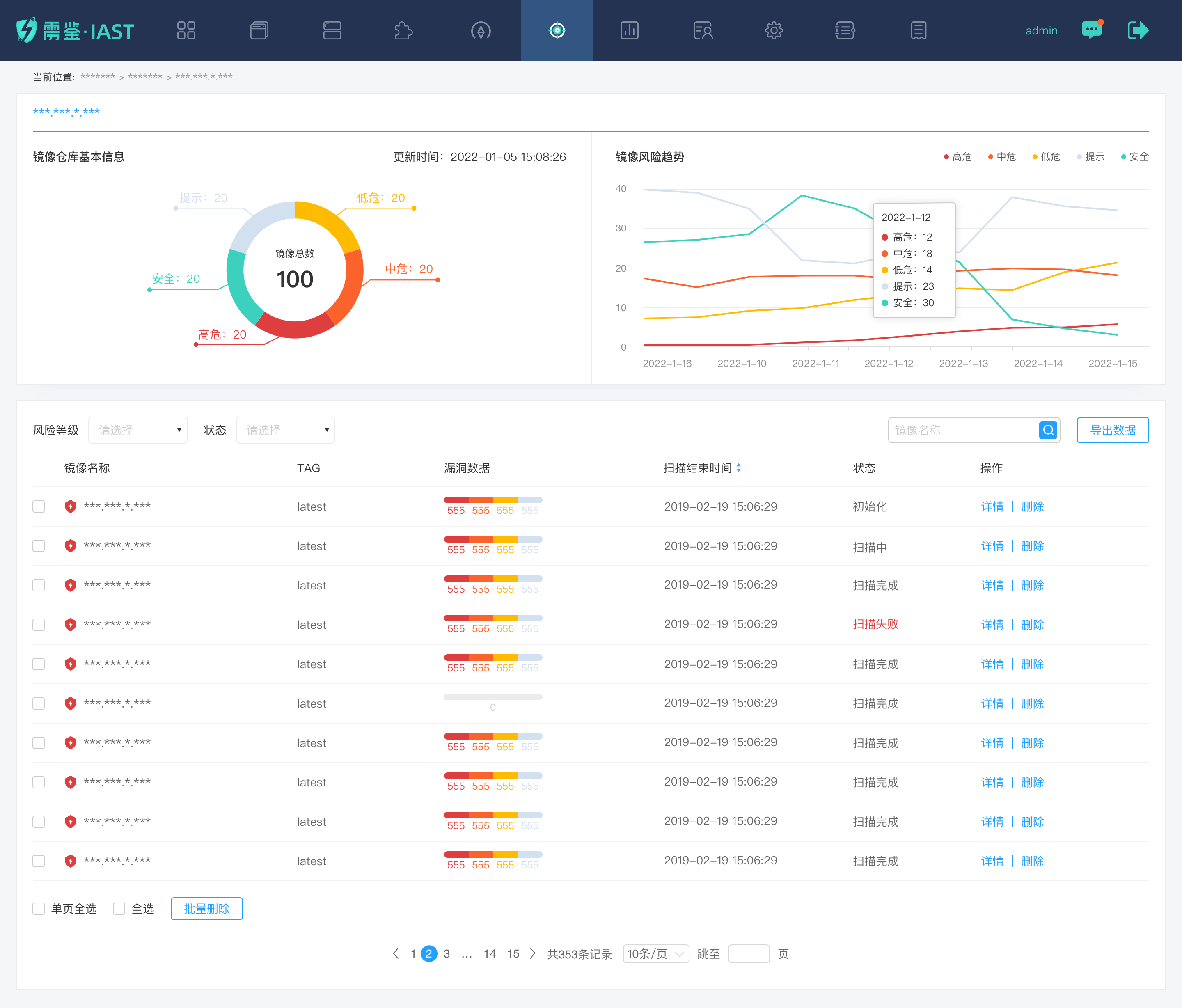The height and width of the screenshot is (1008, 1182).
Task: Go to page 15
Action: [x=513, y=953]
